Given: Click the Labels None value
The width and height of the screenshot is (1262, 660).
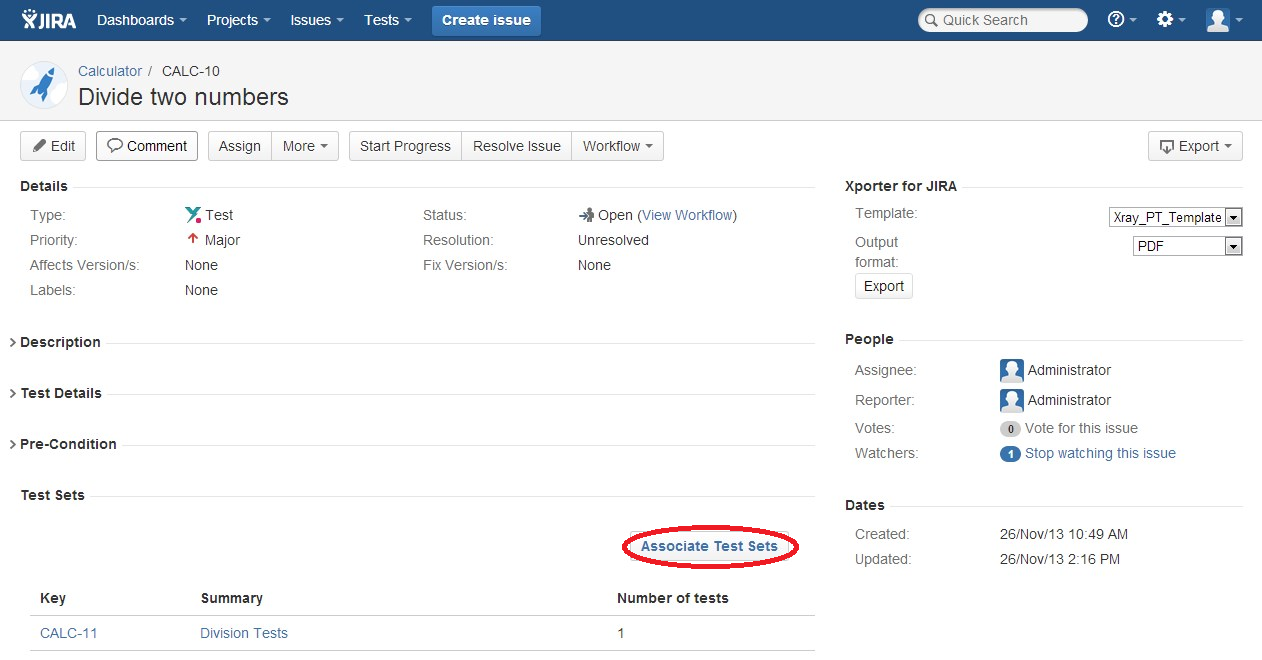Looking at the screenshot, I should 201,290.
